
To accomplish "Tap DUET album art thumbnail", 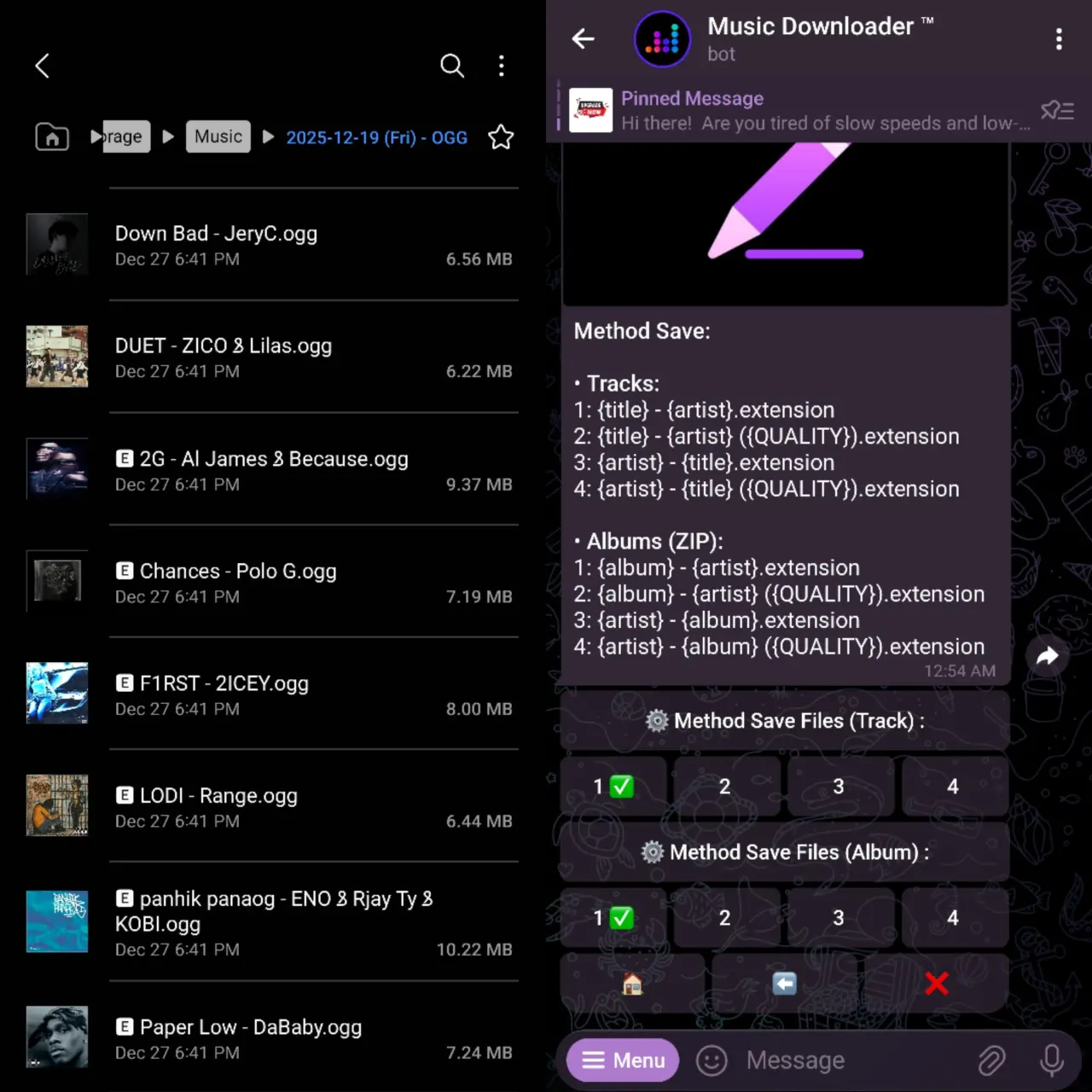I will pyautogui.click(x=57, y=357).
